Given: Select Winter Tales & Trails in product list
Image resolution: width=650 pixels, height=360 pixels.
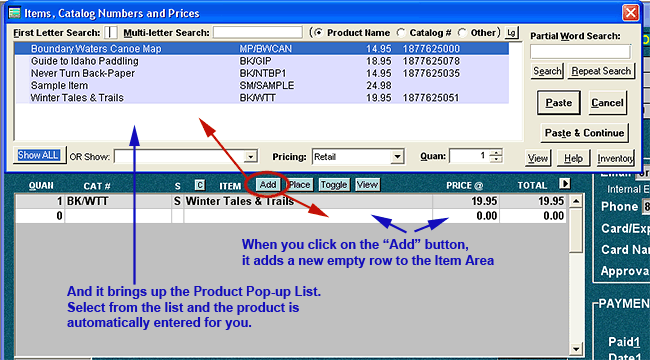Looking at the screenshot, I should point(262,98).
